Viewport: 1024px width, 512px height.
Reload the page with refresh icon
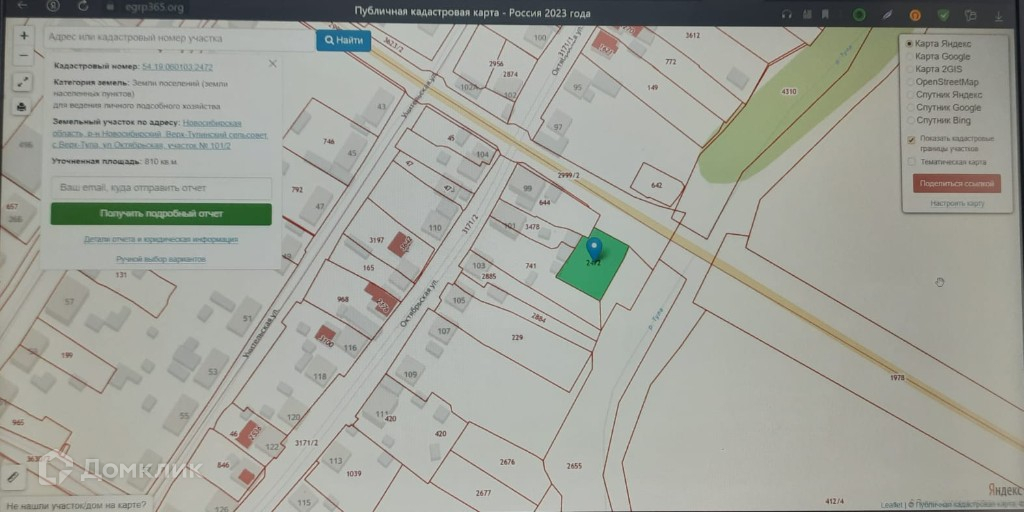click(x=82, y=6)
